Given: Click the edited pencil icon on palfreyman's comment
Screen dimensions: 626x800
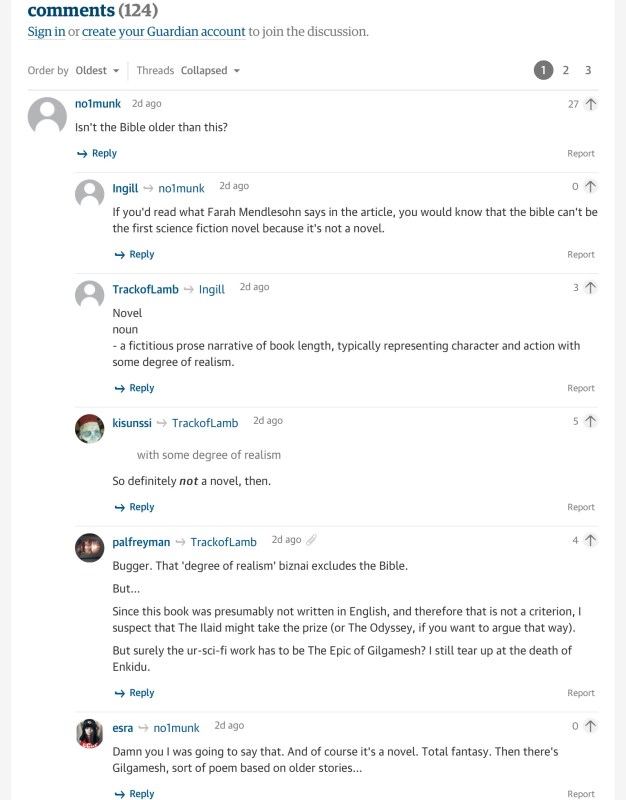Looking at the screenshot, I should point(312,540).
